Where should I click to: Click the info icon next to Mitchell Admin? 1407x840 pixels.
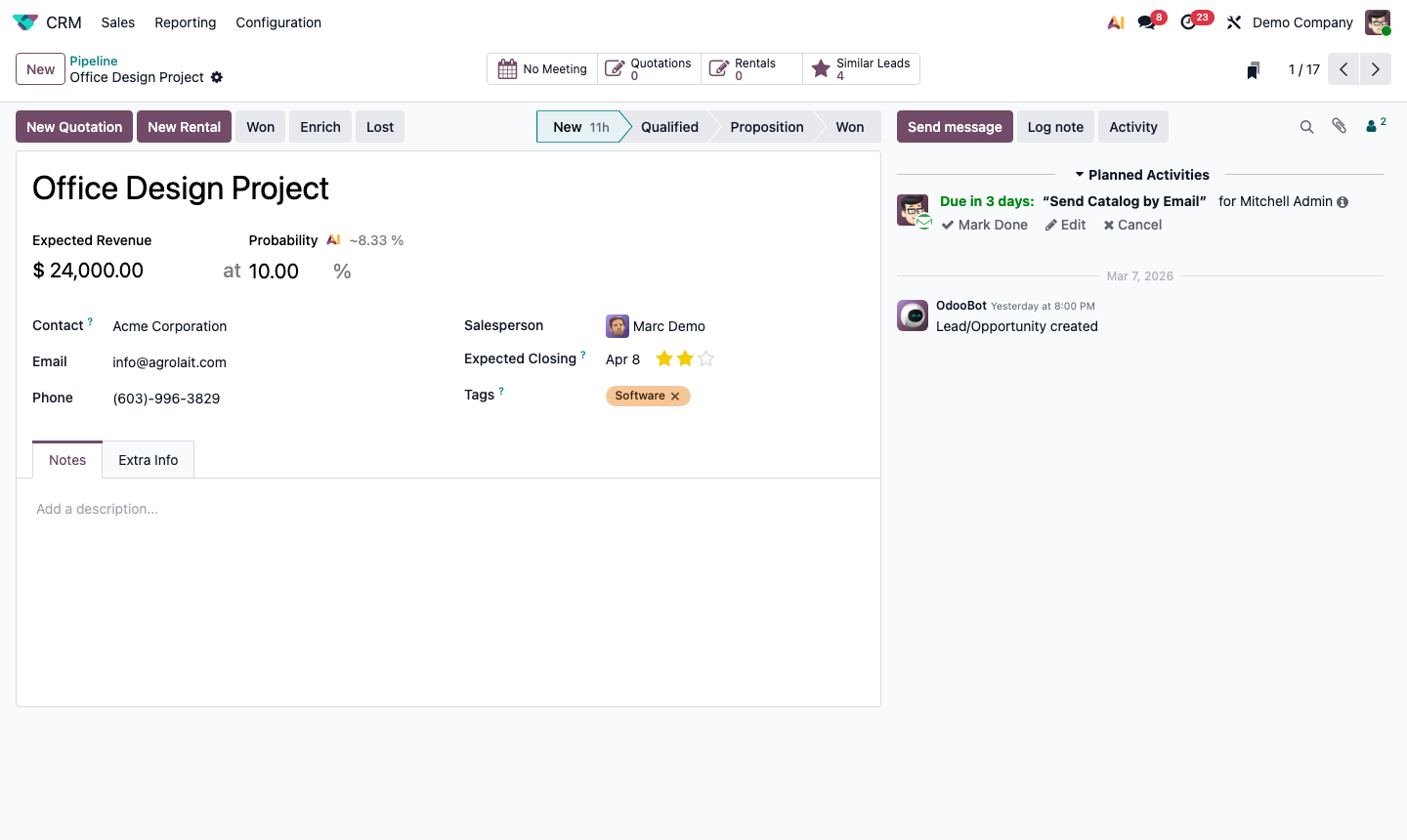pos(1343,202)
